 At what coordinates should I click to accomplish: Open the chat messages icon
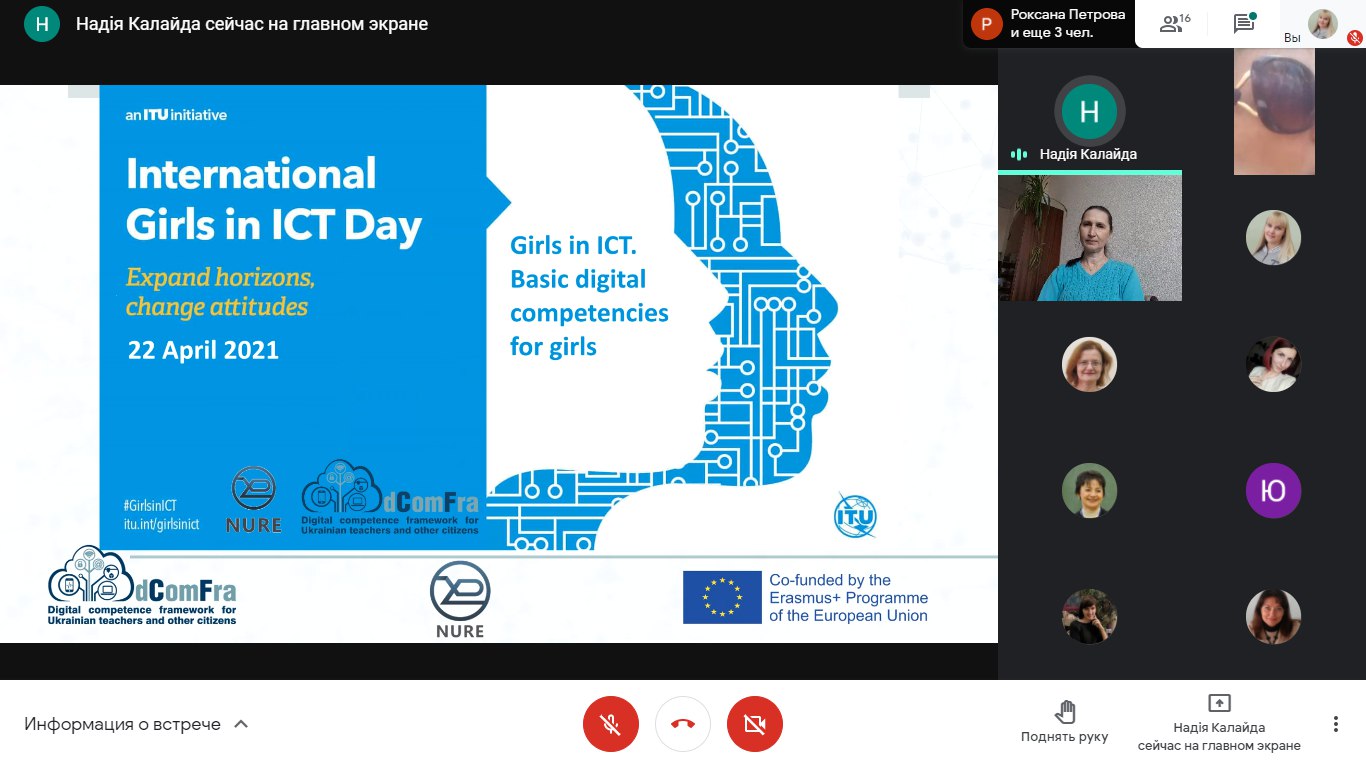tap(1244, 24)
